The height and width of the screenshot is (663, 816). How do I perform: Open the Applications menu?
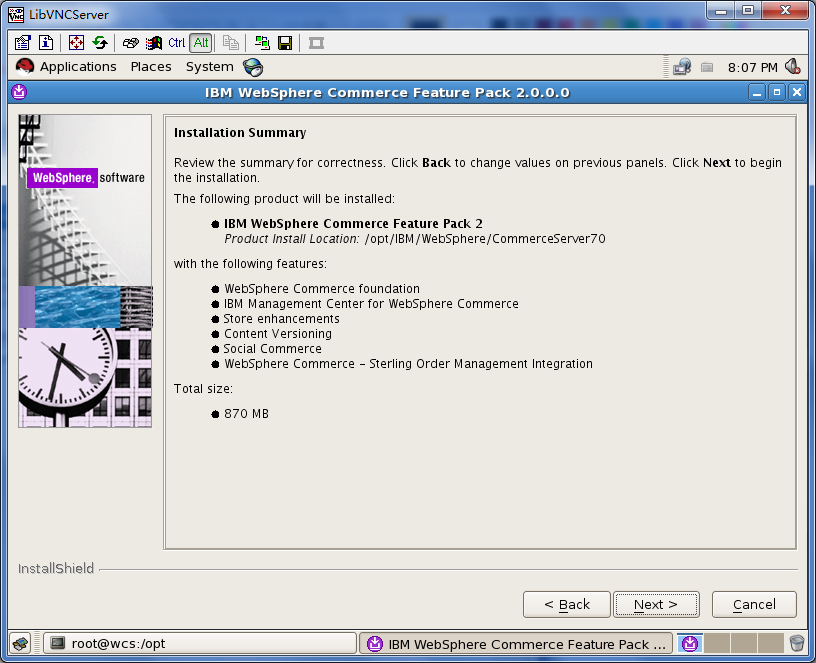(x=78, y=67)
